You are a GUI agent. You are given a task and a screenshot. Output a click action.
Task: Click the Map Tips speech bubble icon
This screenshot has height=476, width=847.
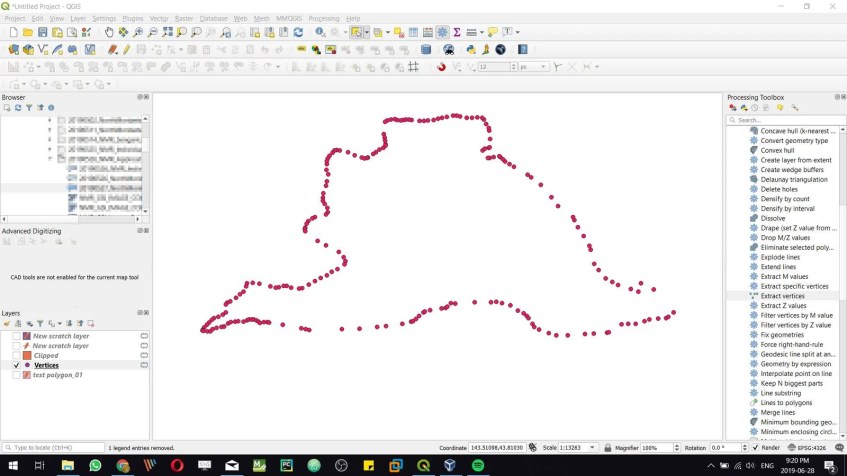pos(492,32)
